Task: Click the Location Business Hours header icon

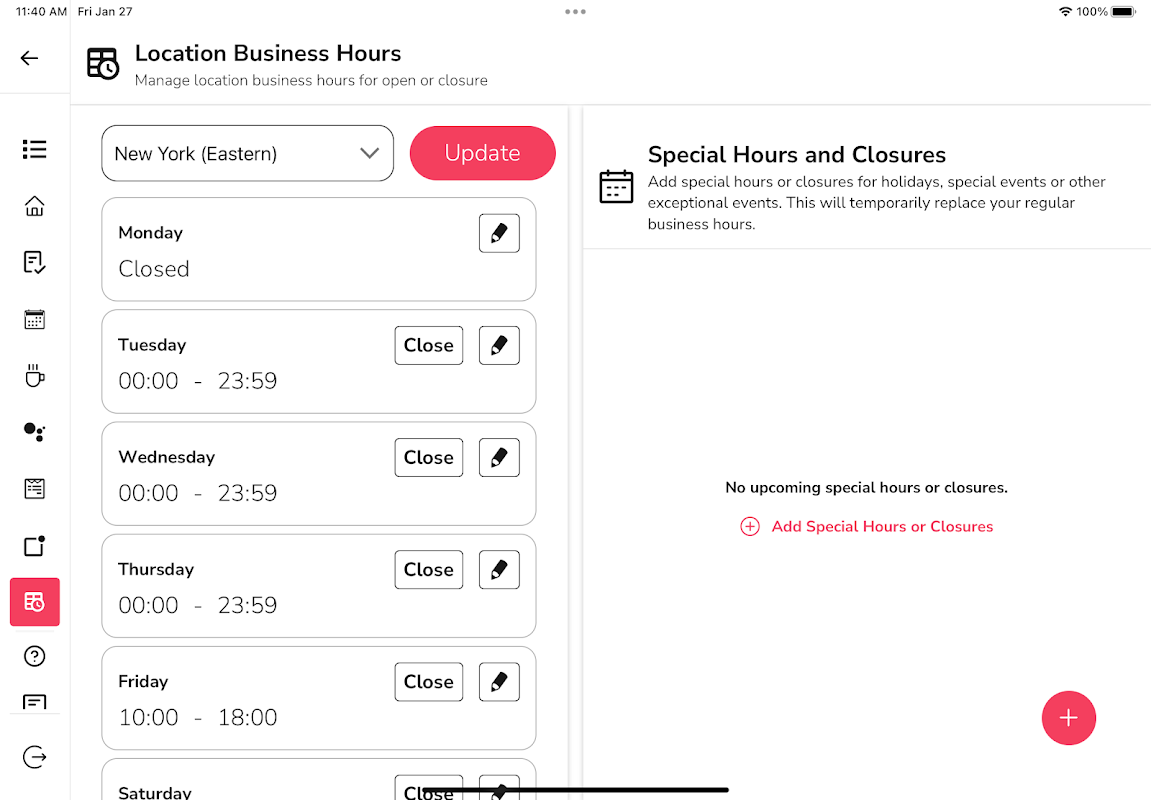Action: (103, 63)
